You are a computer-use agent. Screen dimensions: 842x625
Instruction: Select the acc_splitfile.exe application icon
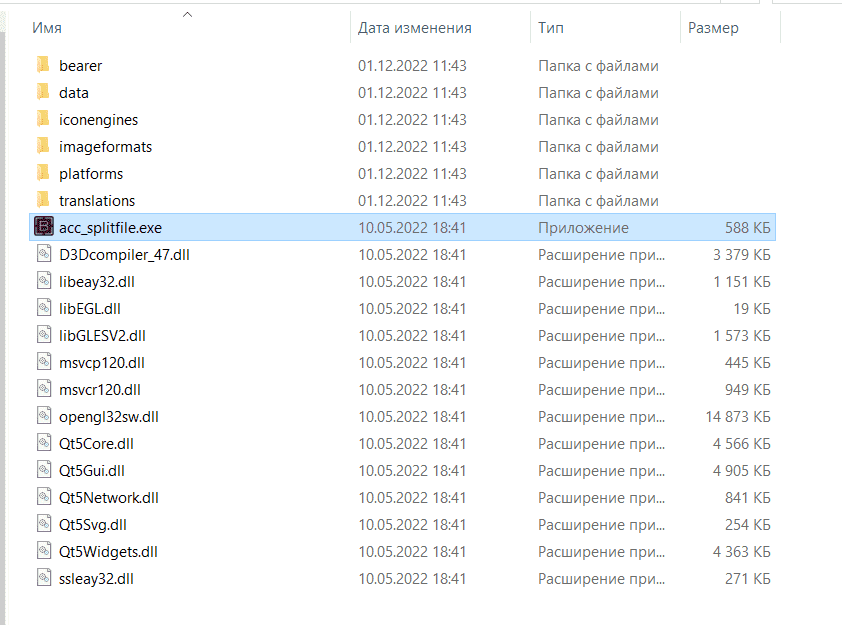click(x=44, y=227)
